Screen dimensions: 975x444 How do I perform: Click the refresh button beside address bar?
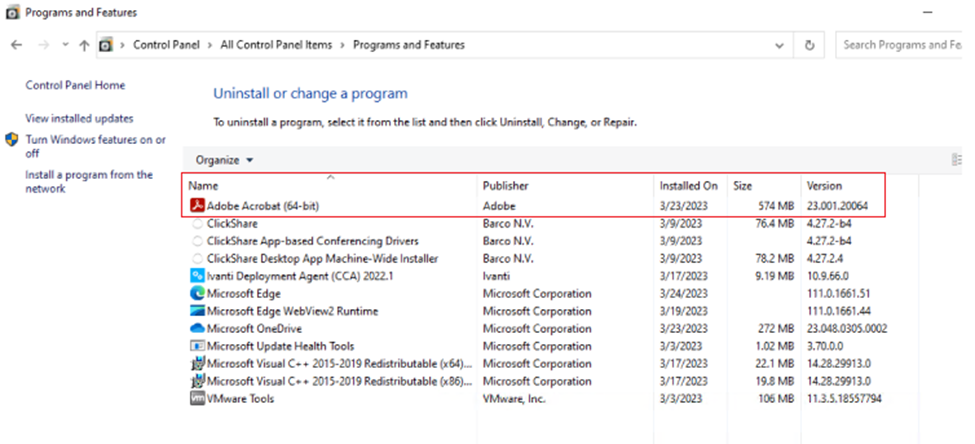click(809, 45)
